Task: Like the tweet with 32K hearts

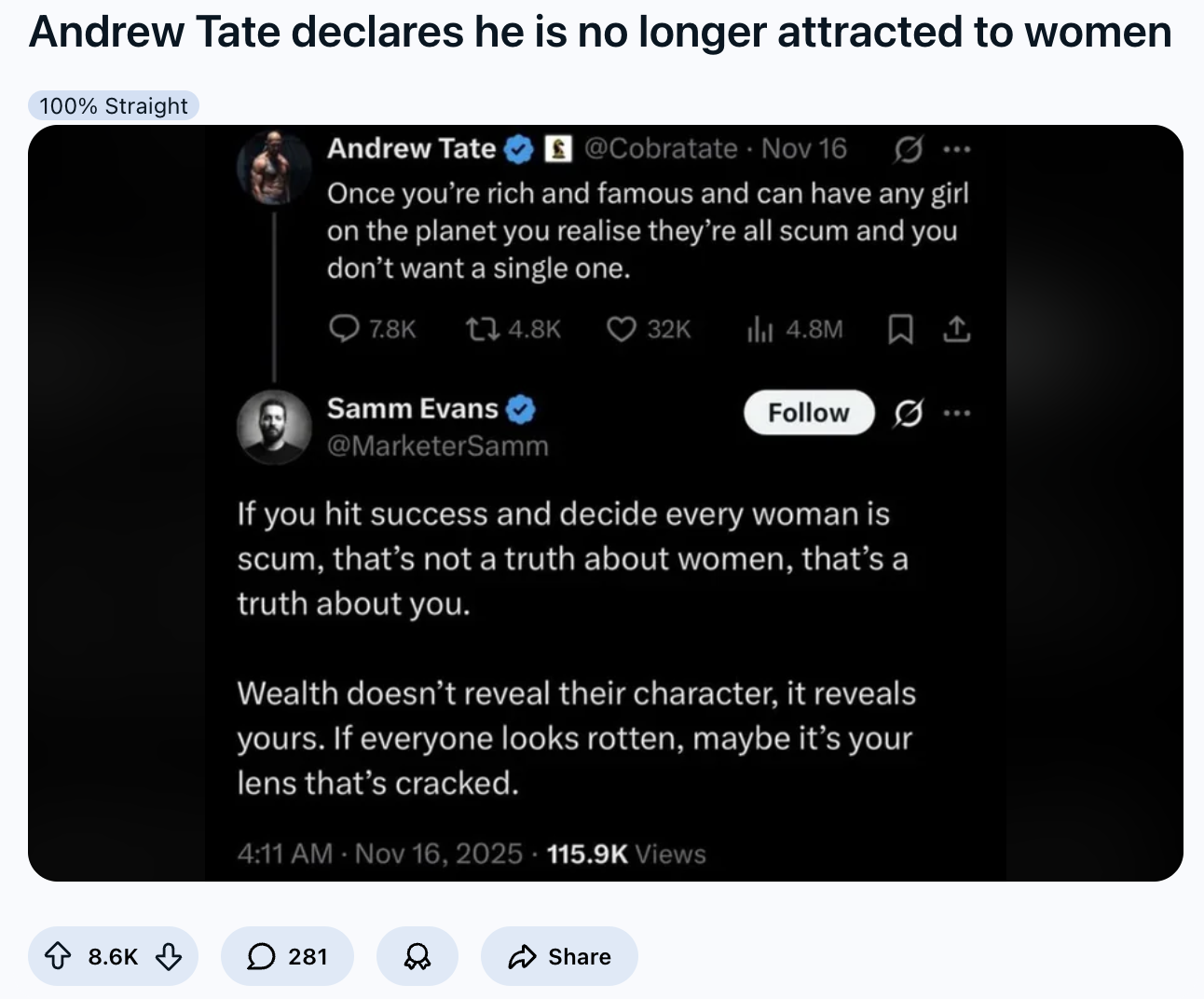Action: click(x=621, y=329)
